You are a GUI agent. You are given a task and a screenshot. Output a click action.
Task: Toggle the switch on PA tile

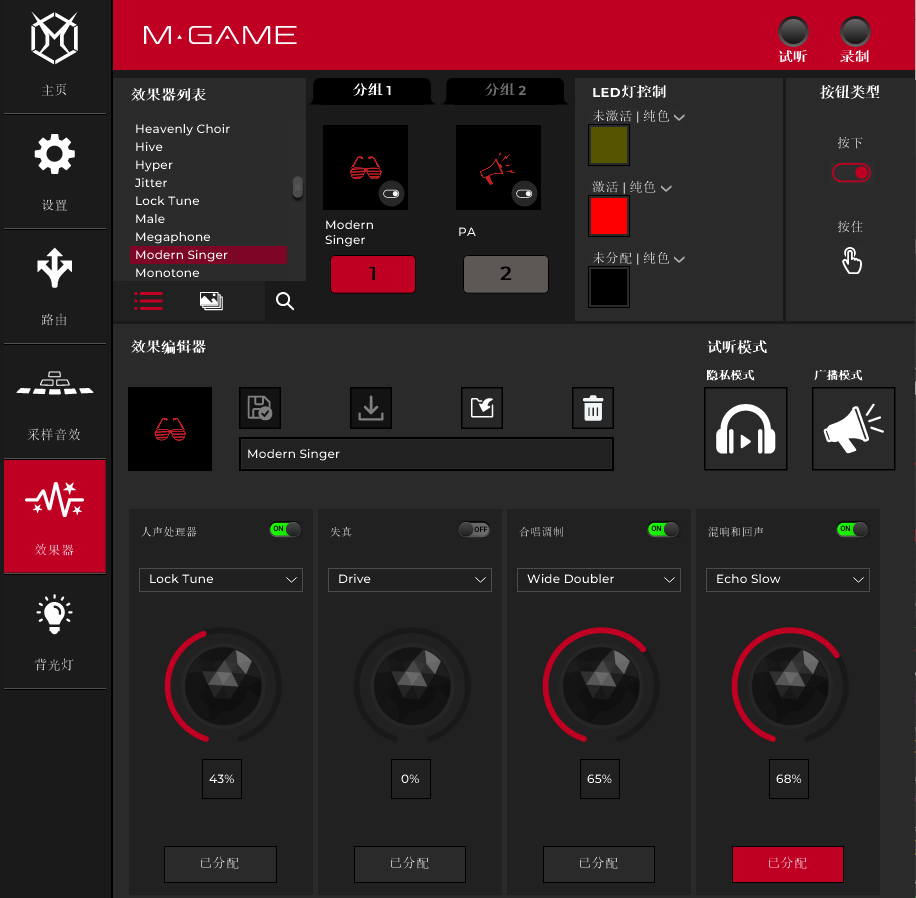[x=524, y=193]
